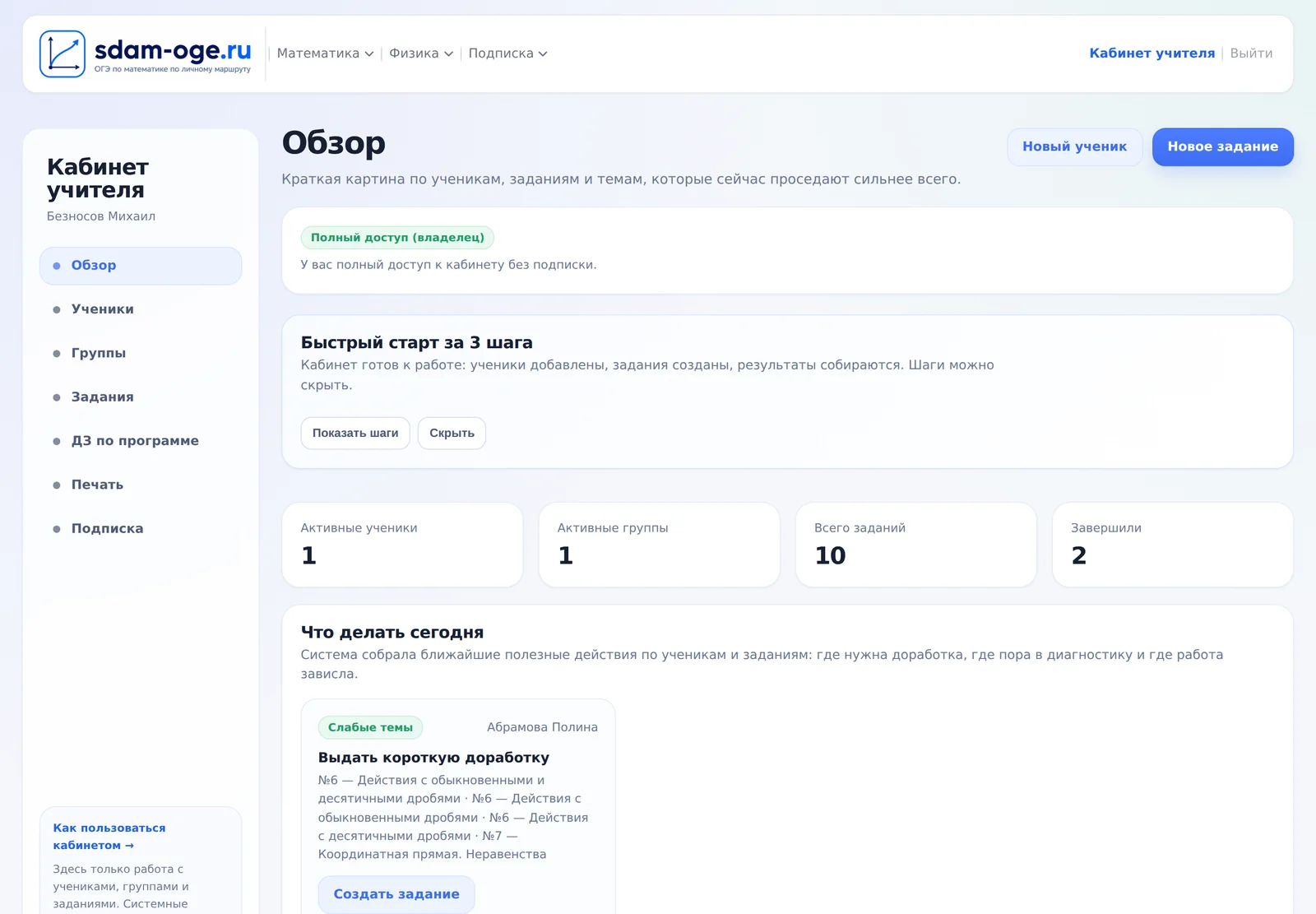
Task: Open Группы section in sidebar
Action: pyautogui.click(x=141, y=353)
